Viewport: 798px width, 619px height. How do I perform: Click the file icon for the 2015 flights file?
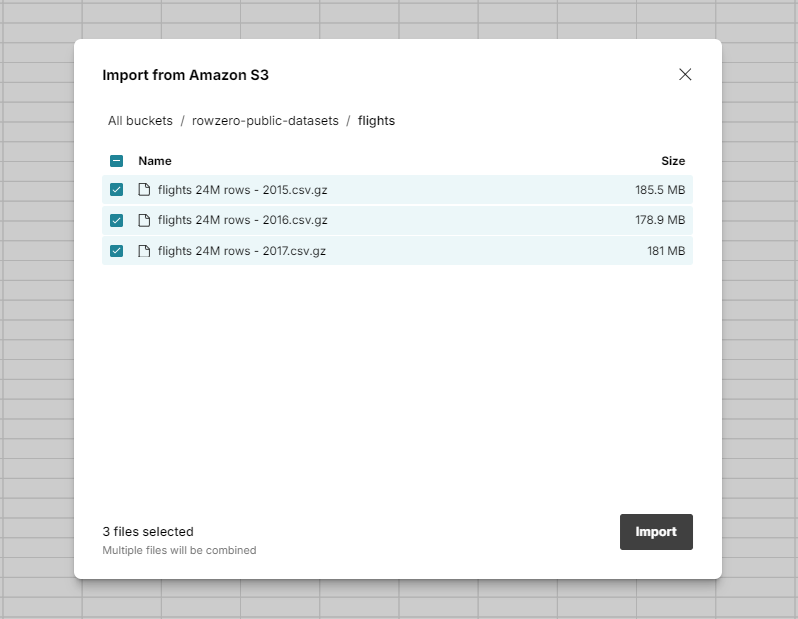pyautogui.click(x=143, y=190)
